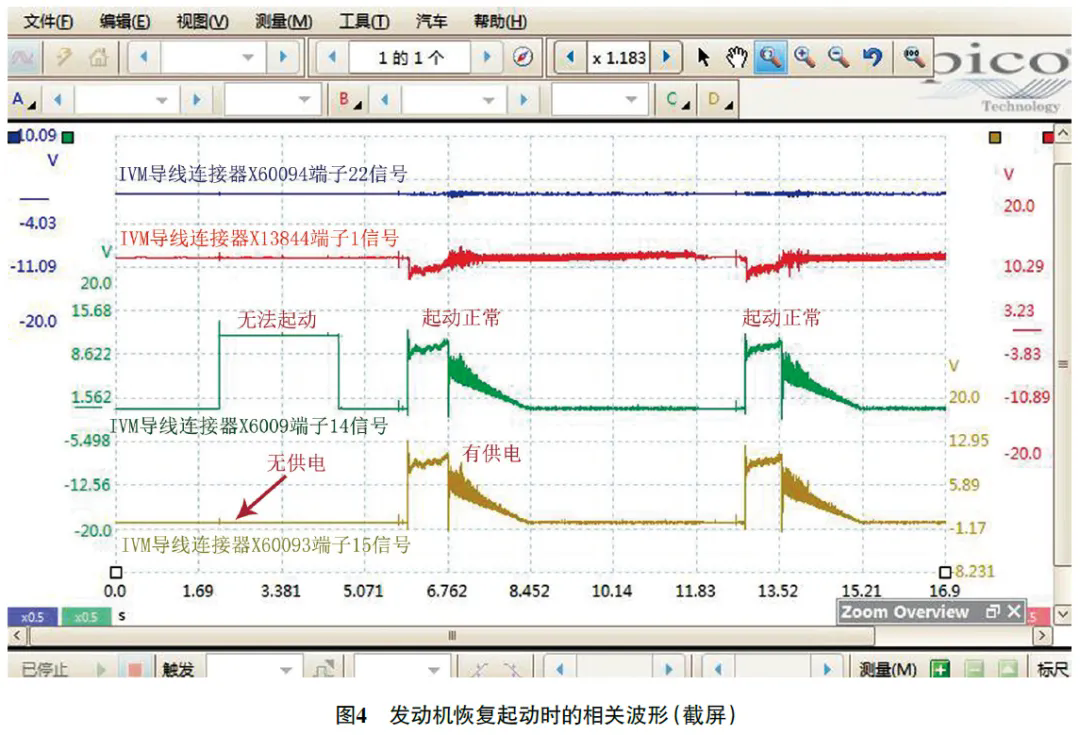Open channel A options button

click(x=24, y=101)
